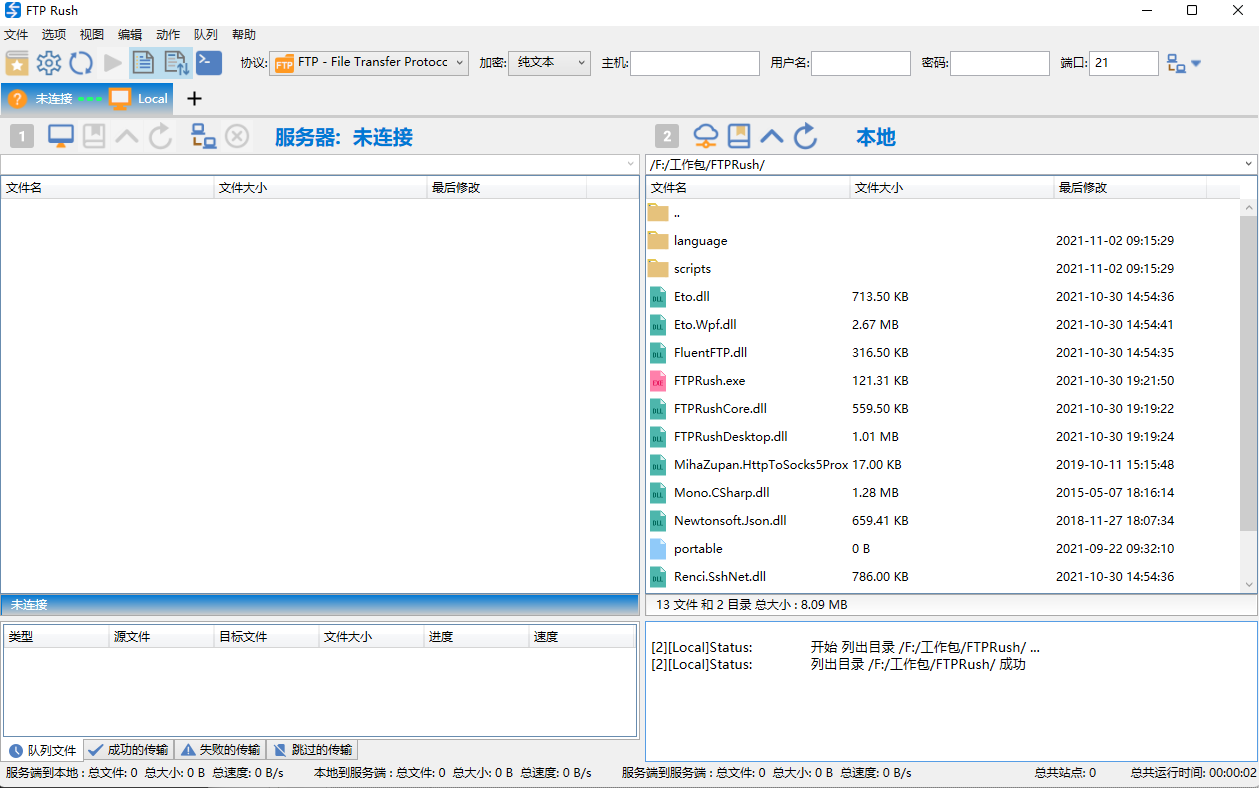
Task: Click the FTP Rush application logo
Action: (x=13, y=11)
